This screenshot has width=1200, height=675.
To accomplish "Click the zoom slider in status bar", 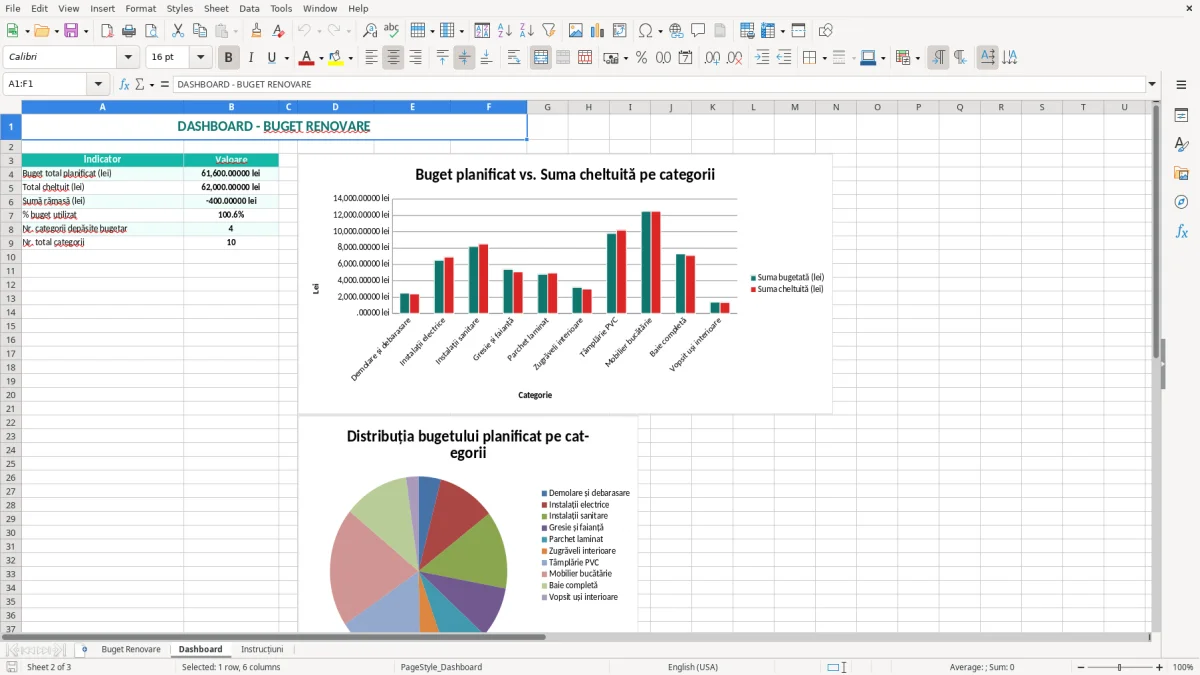I will [x=1119, y=667].
